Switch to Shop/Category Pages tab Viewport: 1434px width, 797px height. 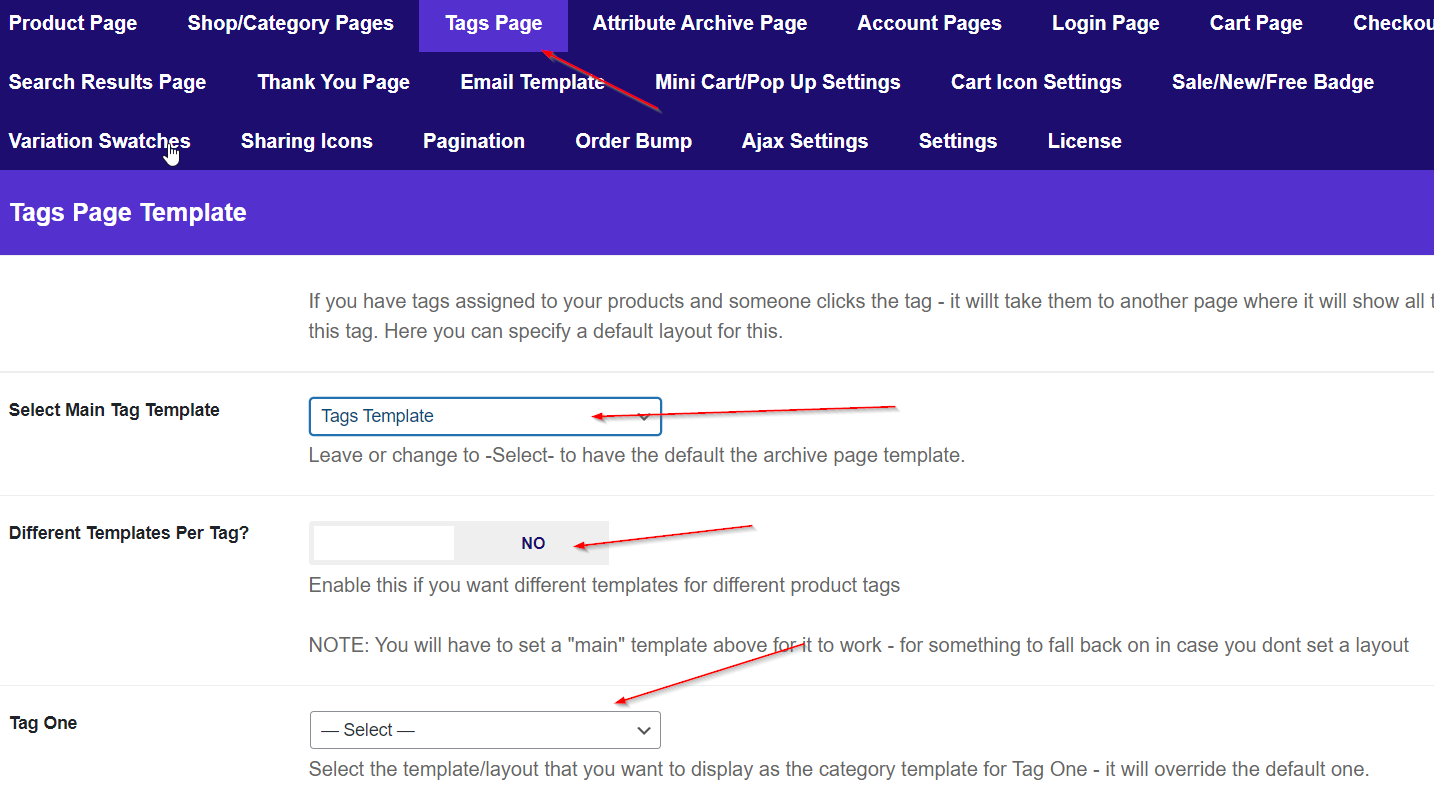pyautogui.click(x=290, y=23)
